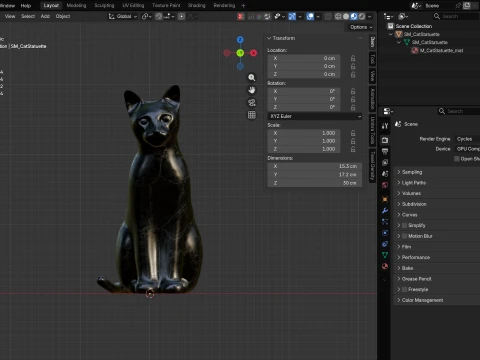Select material preview viewport shading
The width and height of the screenshot is (480, 360).
tap(354, 16)
